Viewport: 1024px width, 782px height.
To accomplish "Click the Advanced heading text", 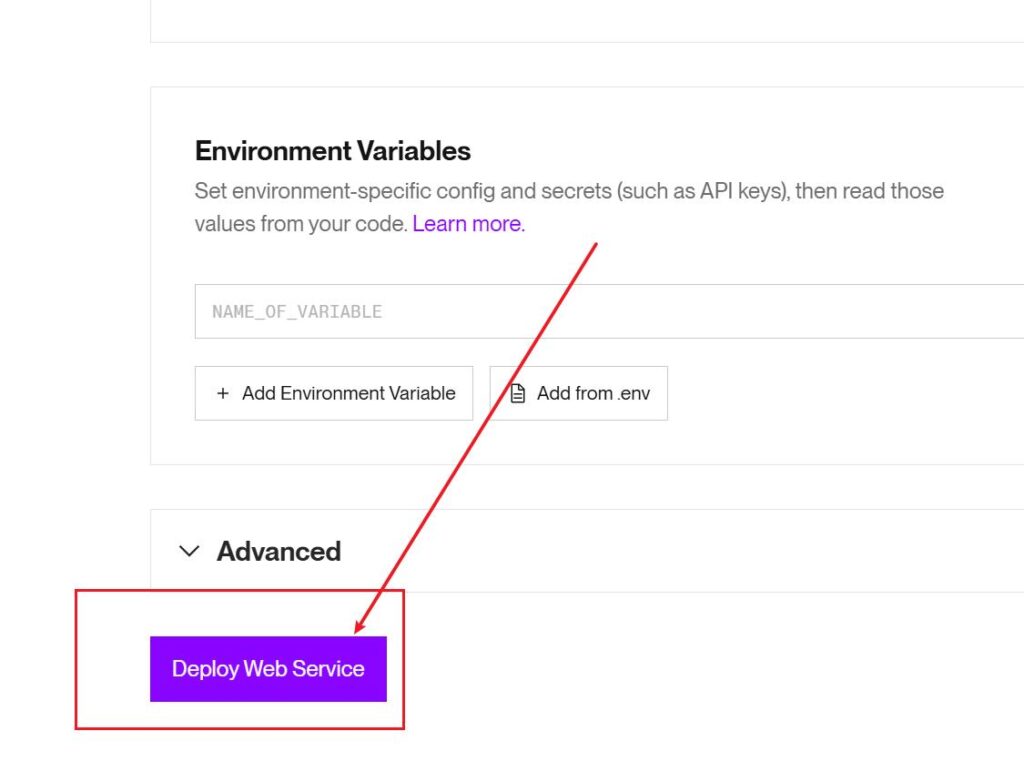I will [x=278, y=551].
